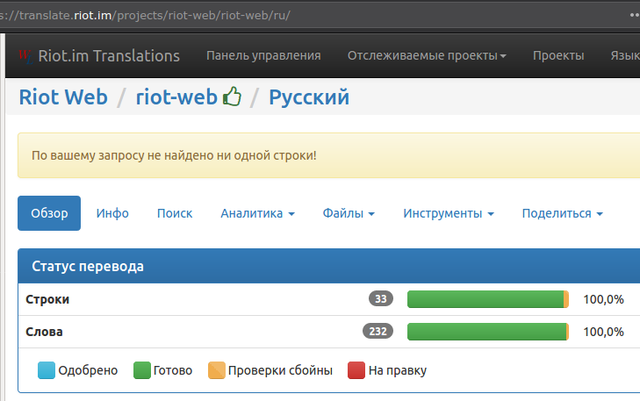Click the thumbs-up icon next to riot-web
The width and height of the screenshot is (640, 401).
click(232, 97)
